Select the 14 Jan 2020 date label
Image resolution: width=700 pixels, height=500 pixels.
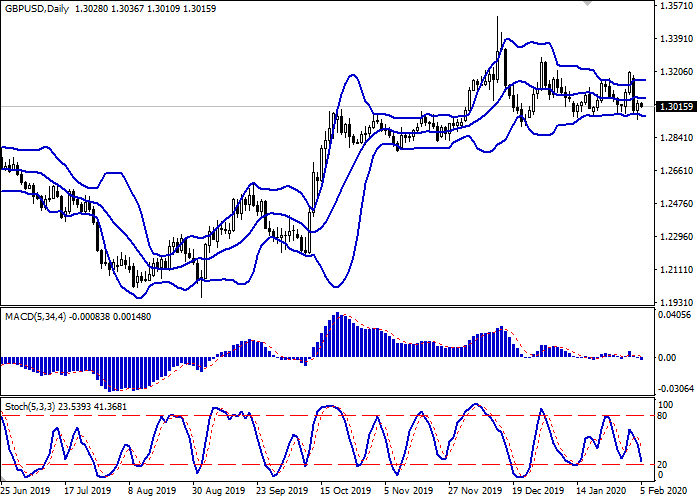599,491
